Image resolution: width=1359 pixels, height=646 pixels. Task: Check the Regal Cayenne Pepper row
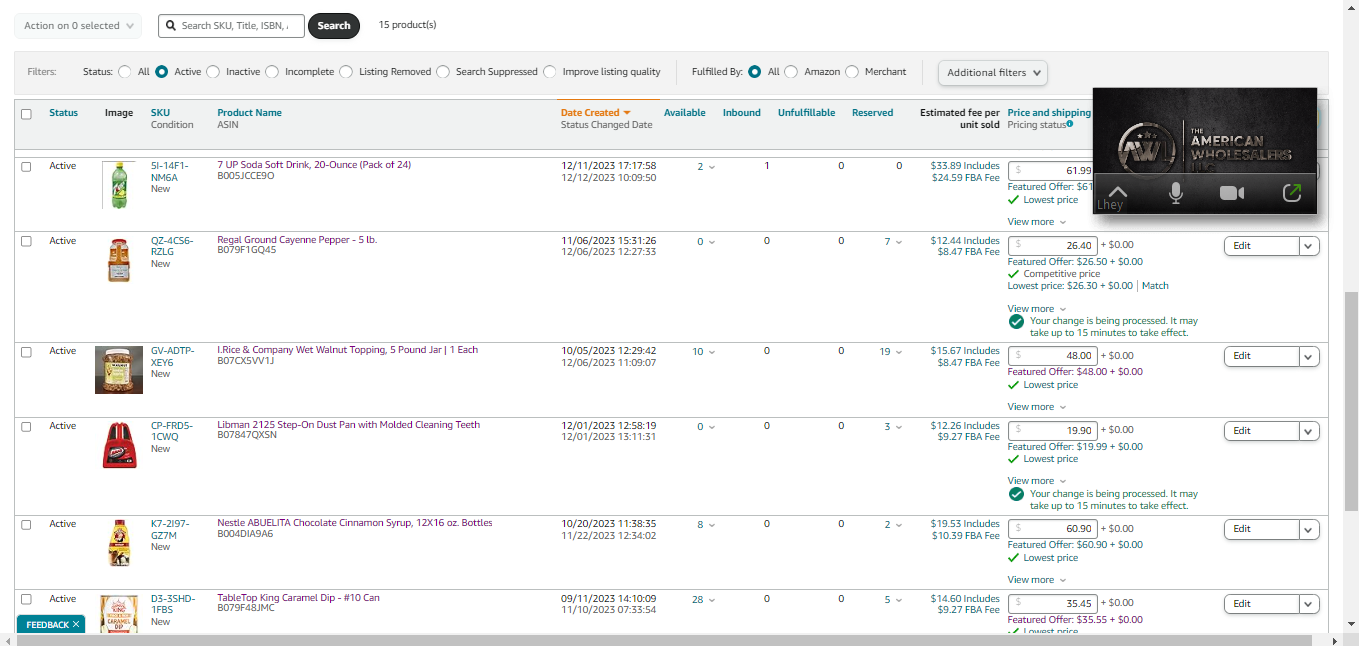click(x=27, y=242)
